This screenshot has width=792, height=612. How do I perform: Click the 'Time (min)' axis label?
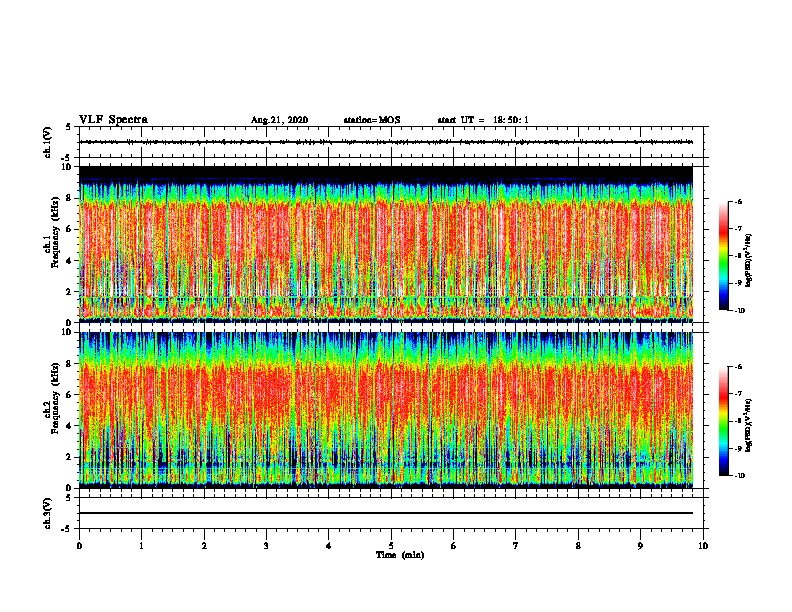click(400, 555)
